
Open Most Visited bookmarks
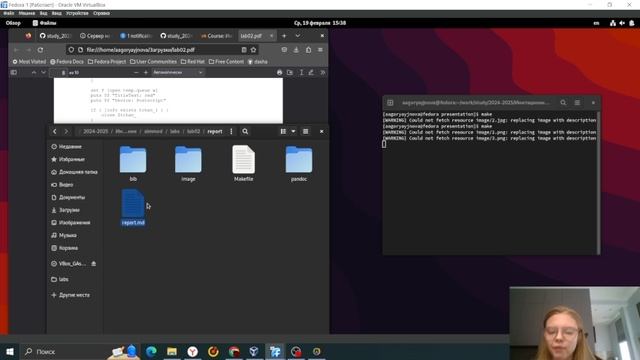[29, 62]
